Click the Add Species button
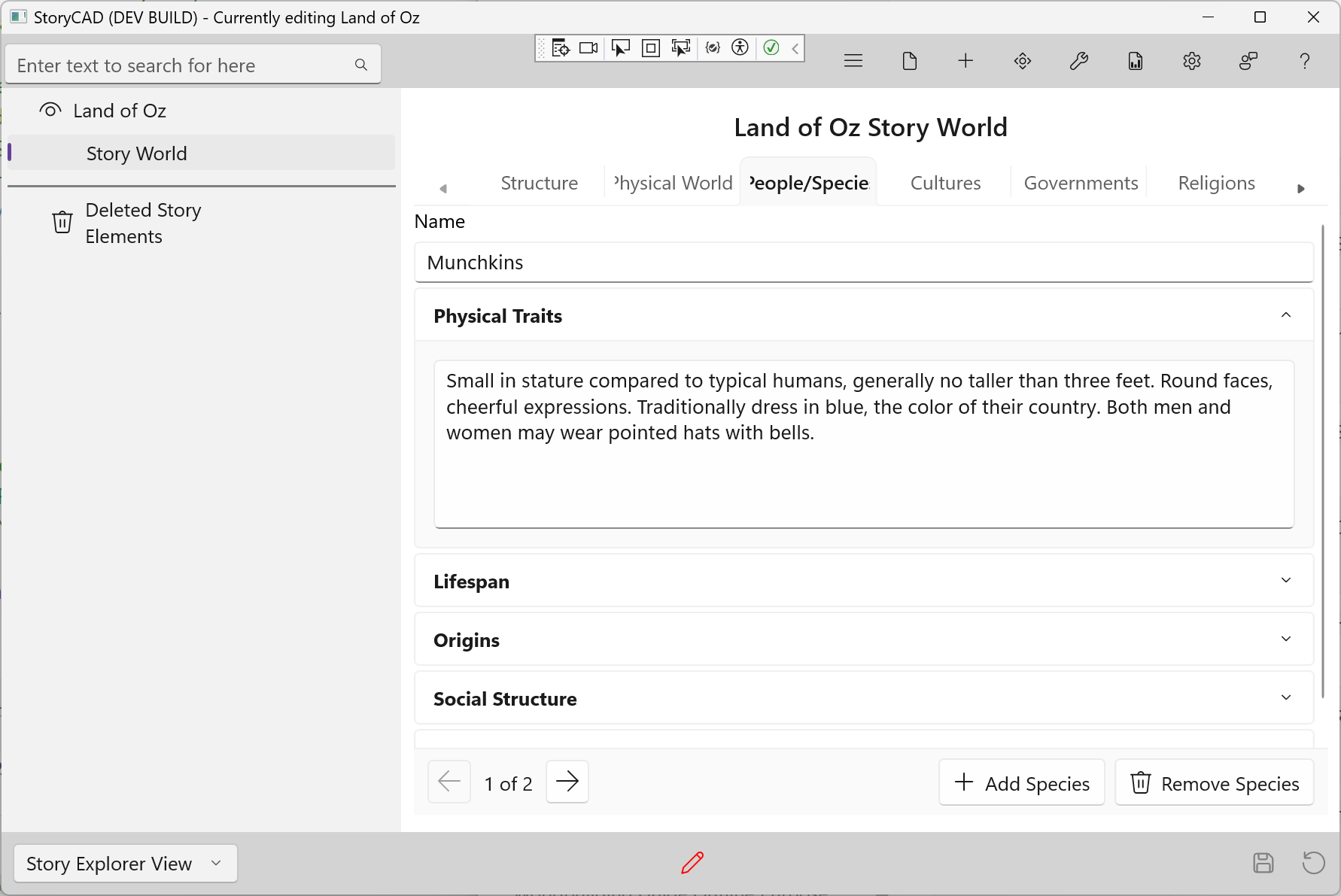The height and width of the screenshot is (896, 1341). tap(1021, 783)
